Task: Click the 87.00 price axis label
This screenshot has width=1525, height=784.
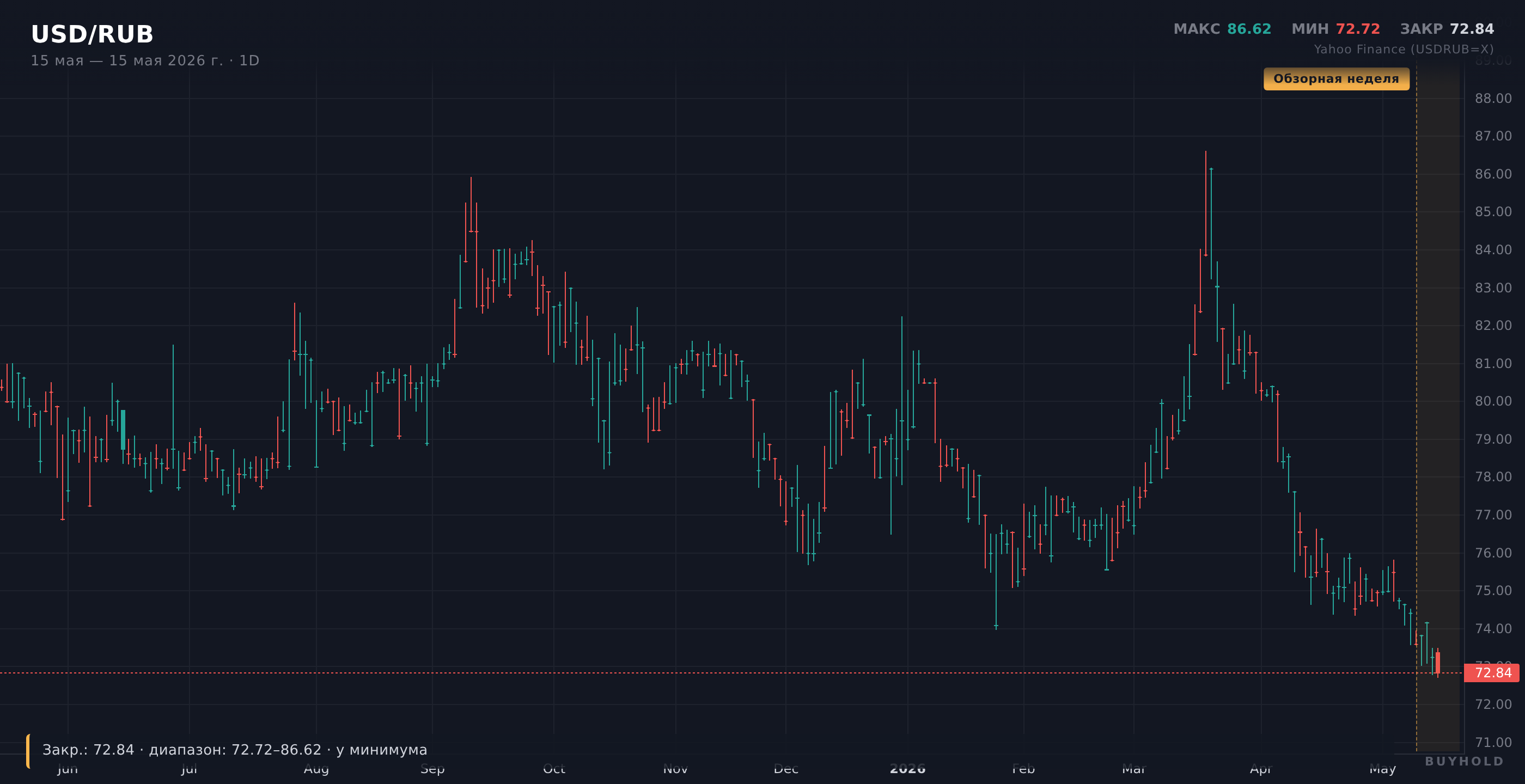Action: point(1493,136)
